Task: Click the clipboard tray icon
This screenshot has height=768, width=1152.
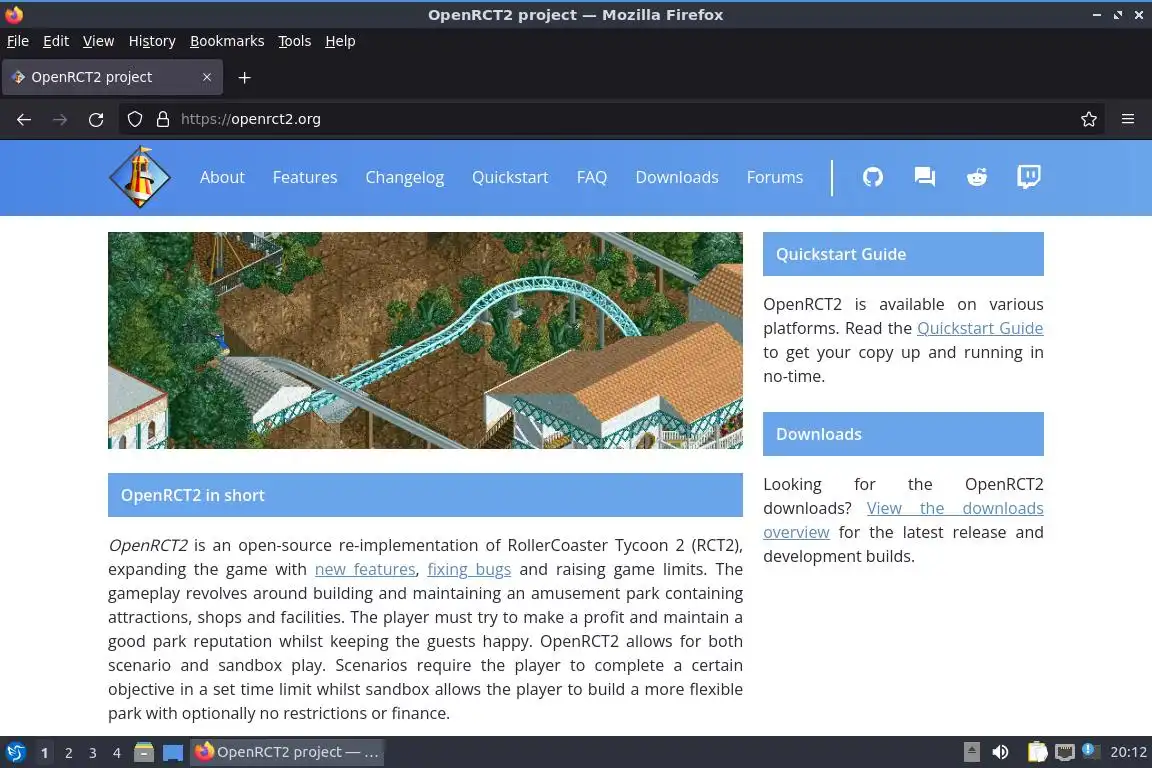Action: [x=1037, y=752]
